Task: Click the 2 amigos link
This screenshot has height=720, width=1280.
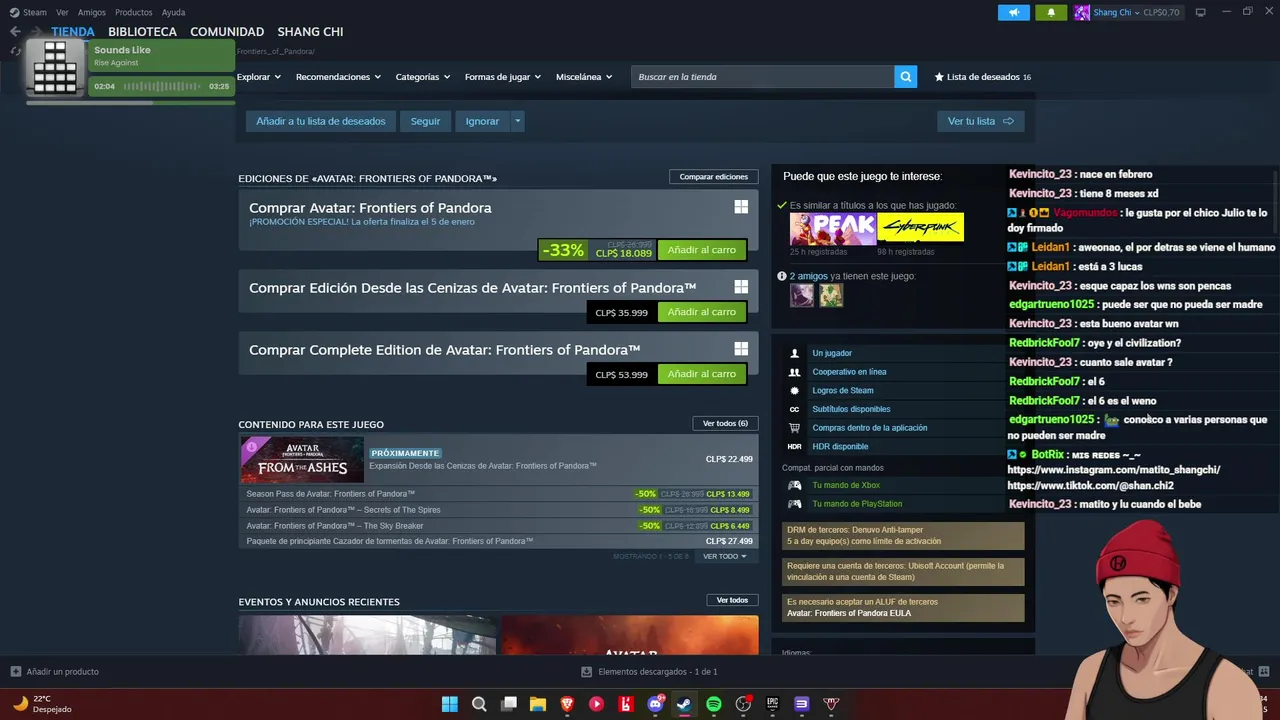Action: click(808, 276)
